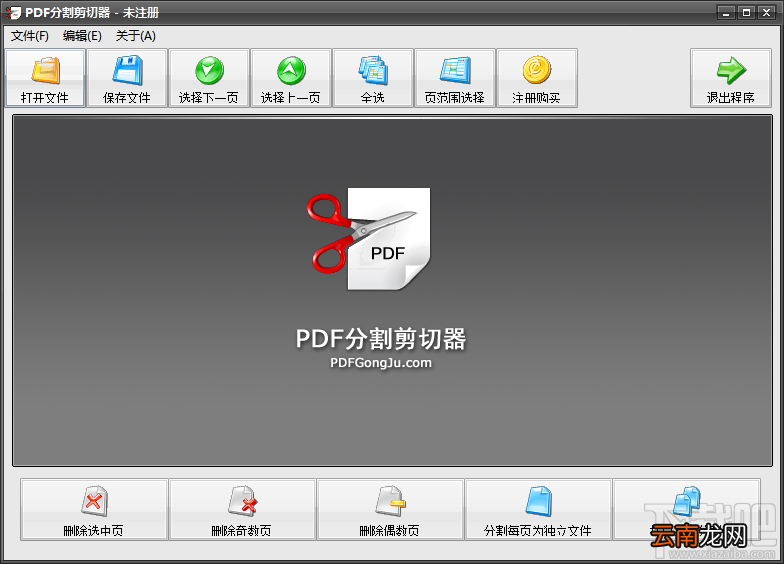The image size is (784, 564).
Task: Select previous page with 选择上一页
Action: (291, 78)
